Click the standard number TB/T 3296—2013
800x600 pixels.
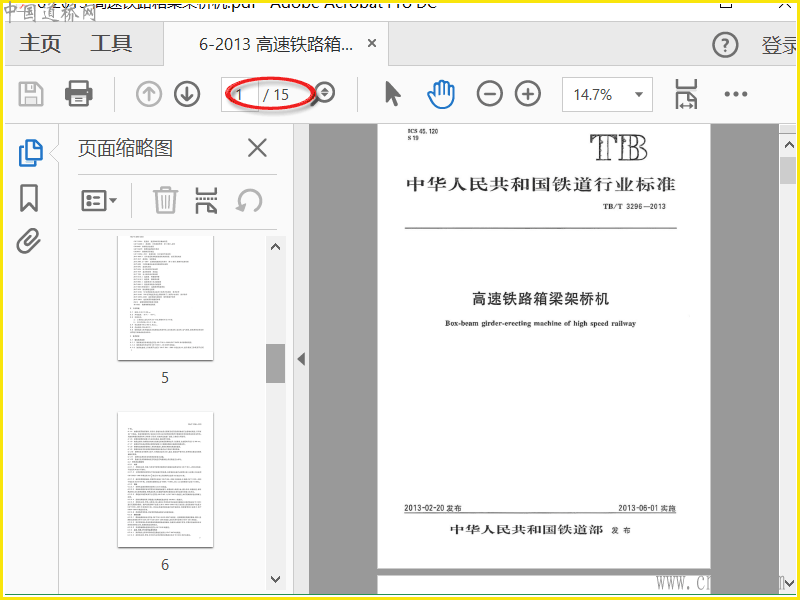[634, 207]
